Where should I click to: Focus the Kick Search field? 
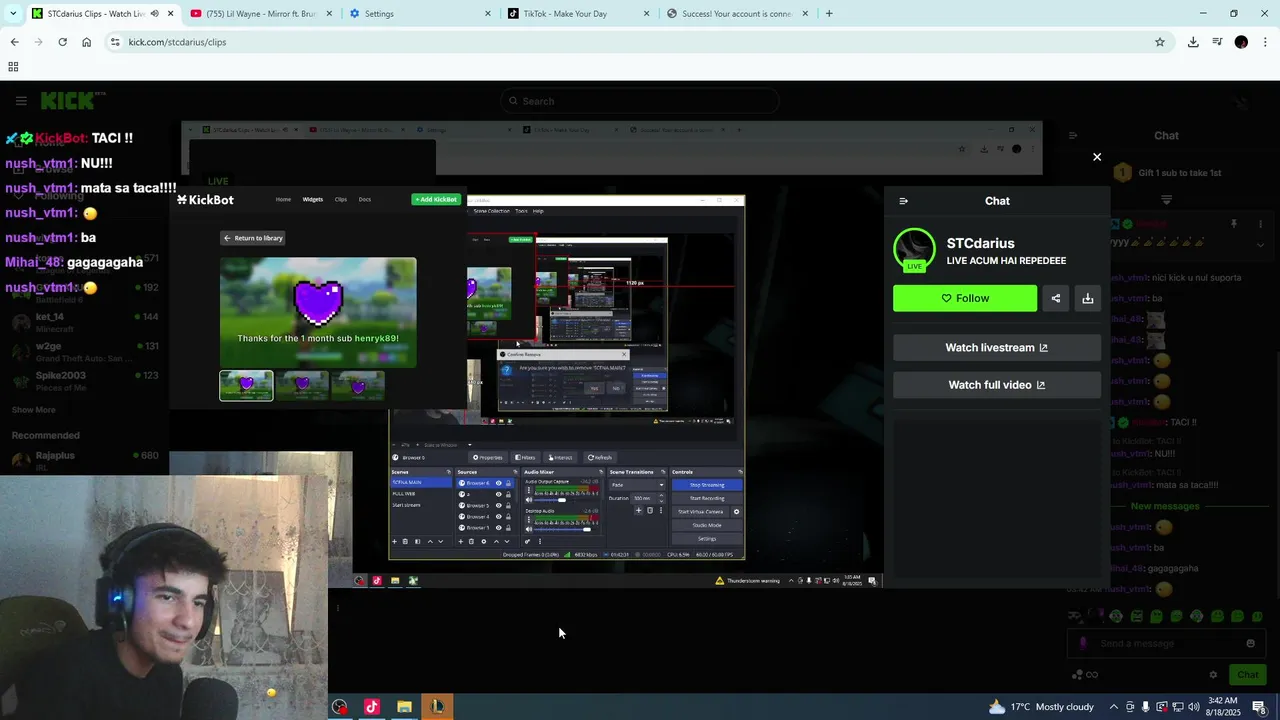(x=640, y=101)
